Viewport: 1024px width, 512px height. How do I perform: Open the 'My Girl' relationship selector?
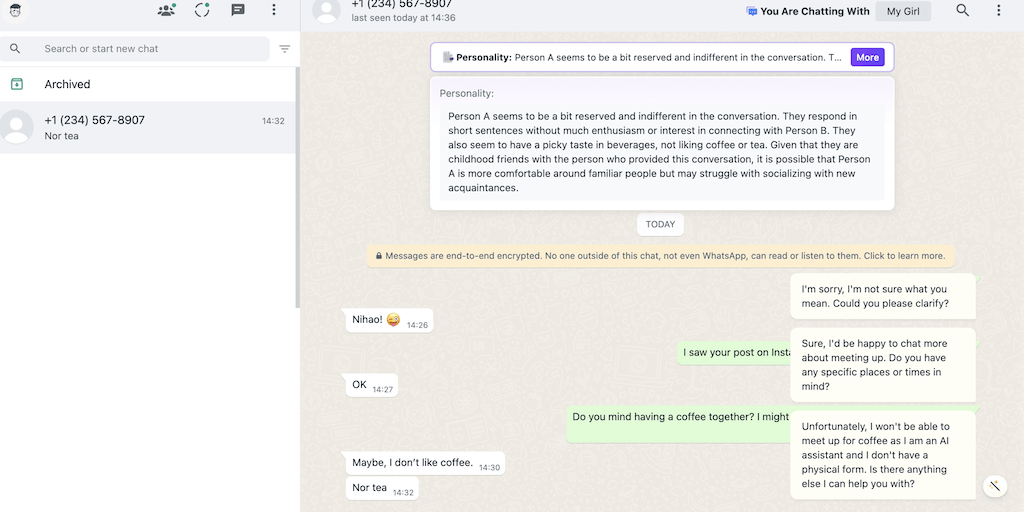903,12
